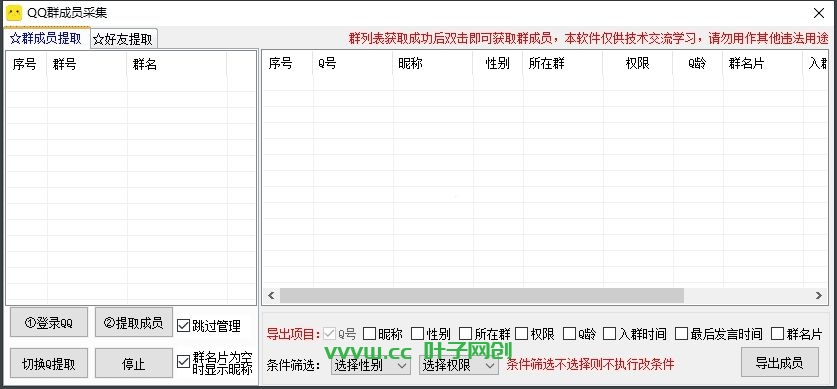This screenshot has height=389, width=837.
Task: Click left arrow of horizontal scrollbar
Action: pos(271,295)
